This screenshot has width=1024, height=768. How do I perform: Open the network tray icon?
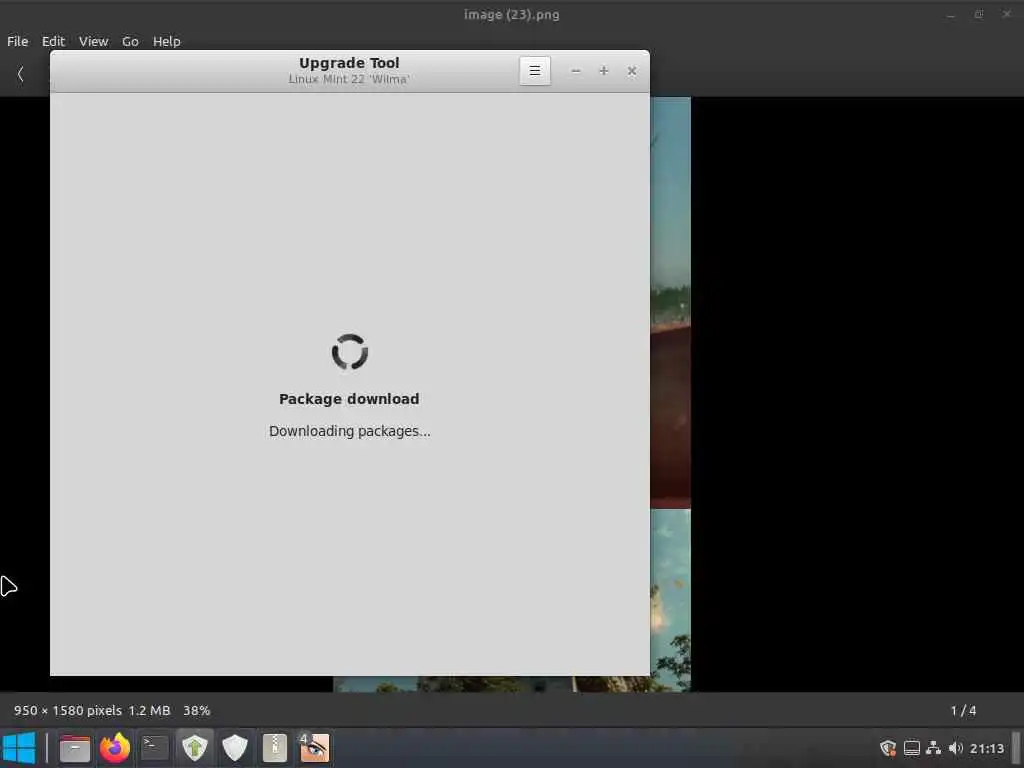pos(934,748)
